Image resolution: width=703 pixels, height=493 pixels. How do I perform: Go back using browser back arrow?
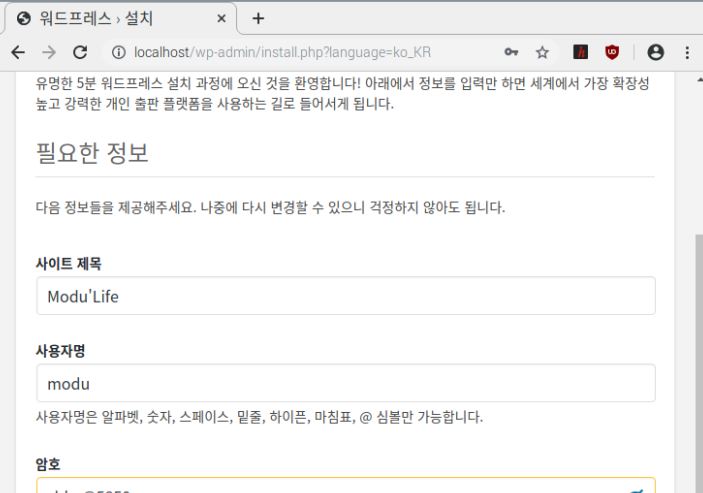[18, 52]
